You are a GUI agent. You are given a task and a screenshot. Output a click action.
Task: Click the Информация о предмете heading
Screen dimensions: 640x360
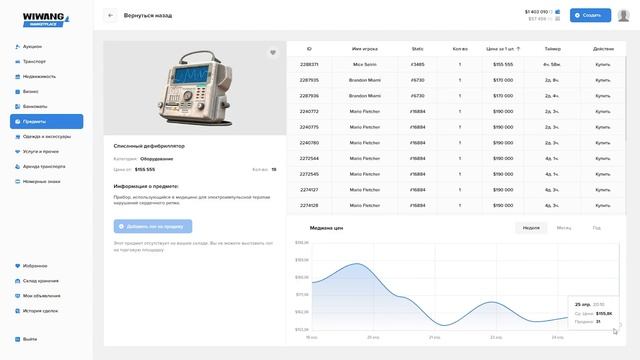click(x=146, y=186)
